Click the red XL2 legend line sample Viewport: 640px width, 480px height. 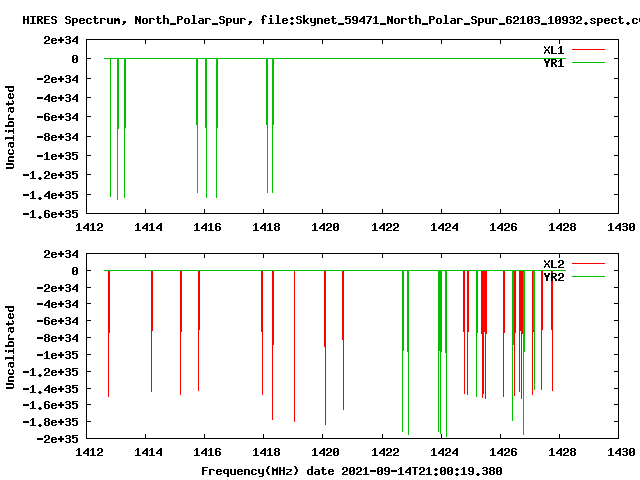pos(588,264)
